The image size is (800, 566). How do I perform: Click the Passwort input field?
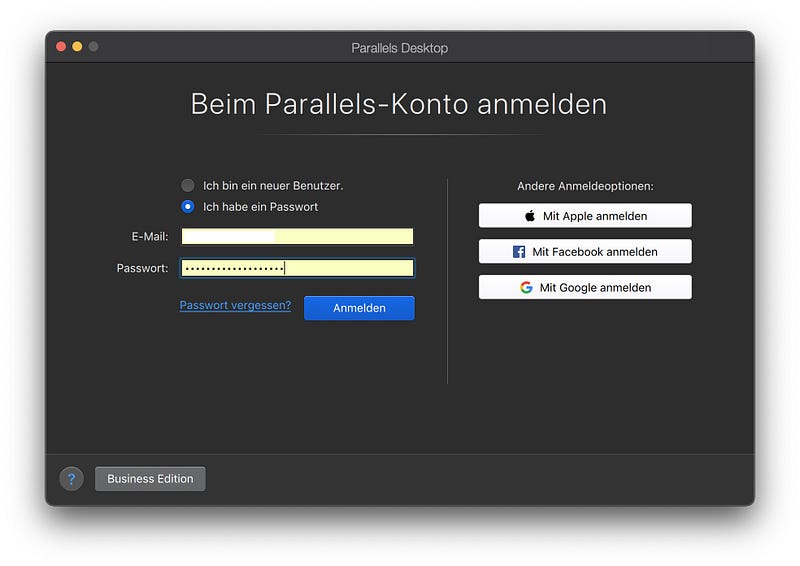tap(297, 268)
